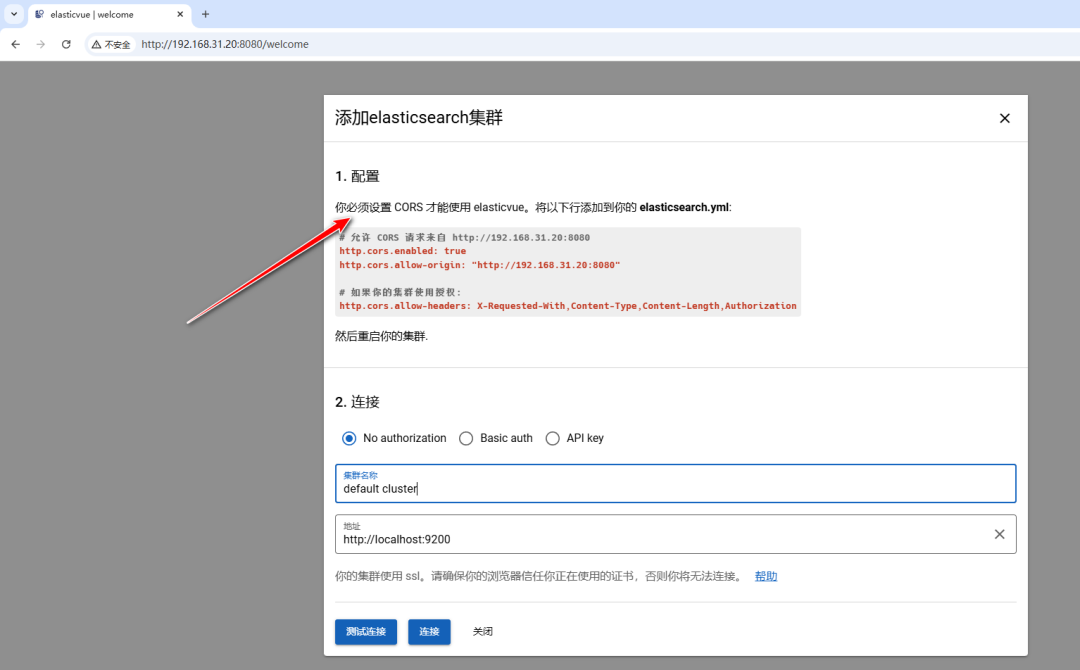Focus the address field showing http://localhost:9200
This screenshot has height=670, width=1080.
click(676, 534)
